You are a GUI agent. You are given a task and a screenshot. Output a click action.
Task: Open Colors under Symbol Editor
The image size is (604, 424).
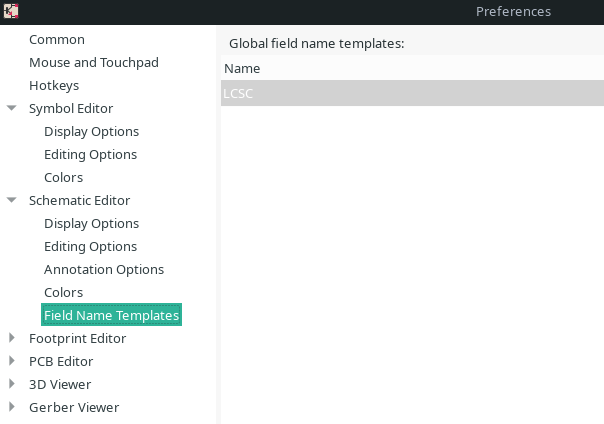click(63, 178)
